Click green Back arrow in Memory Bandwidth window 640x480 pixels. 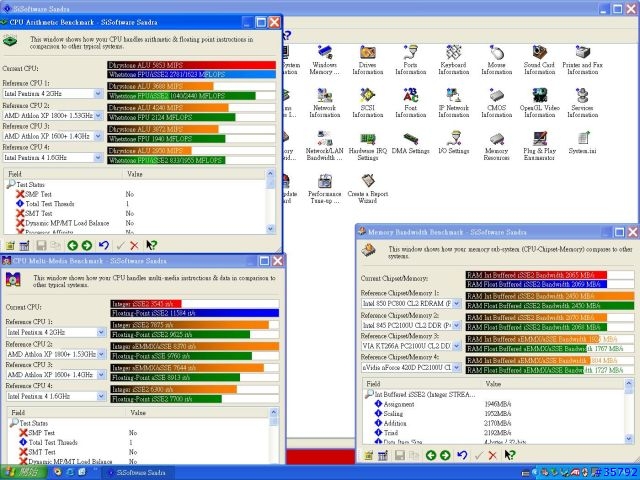(431, 455)
